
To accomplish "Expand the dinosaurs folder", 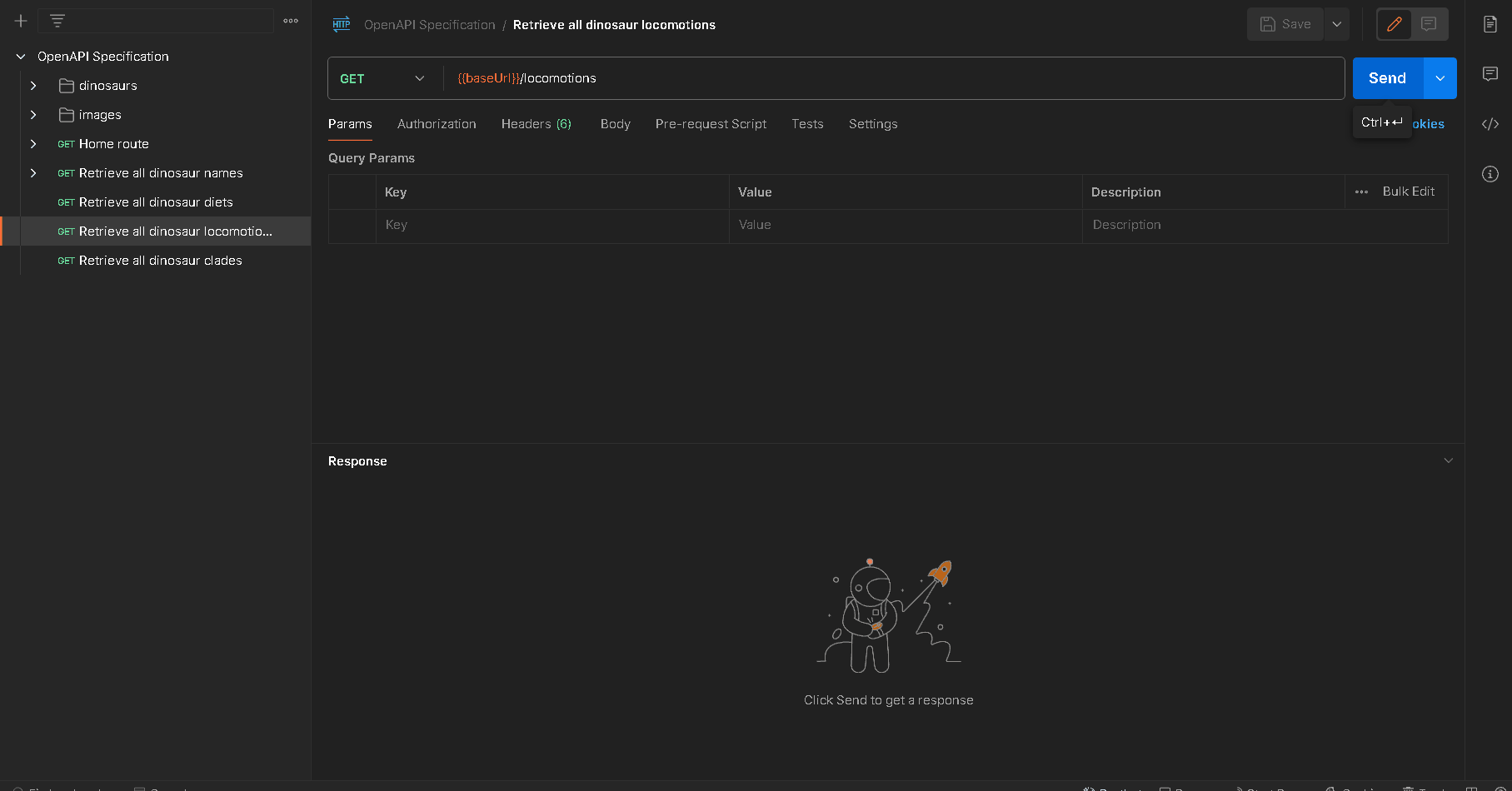I will (x=33, y=86).
